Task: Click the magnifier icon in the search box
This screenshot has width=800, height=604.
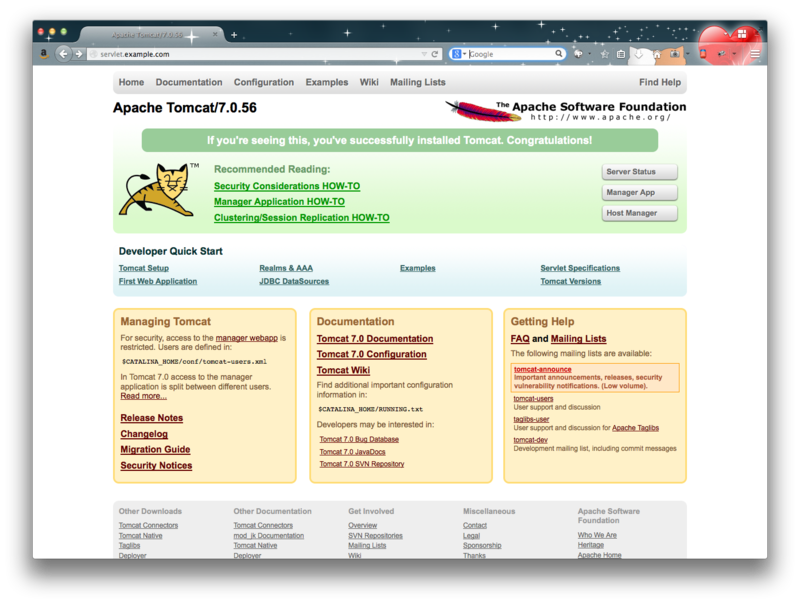Action: pos(560,54)
